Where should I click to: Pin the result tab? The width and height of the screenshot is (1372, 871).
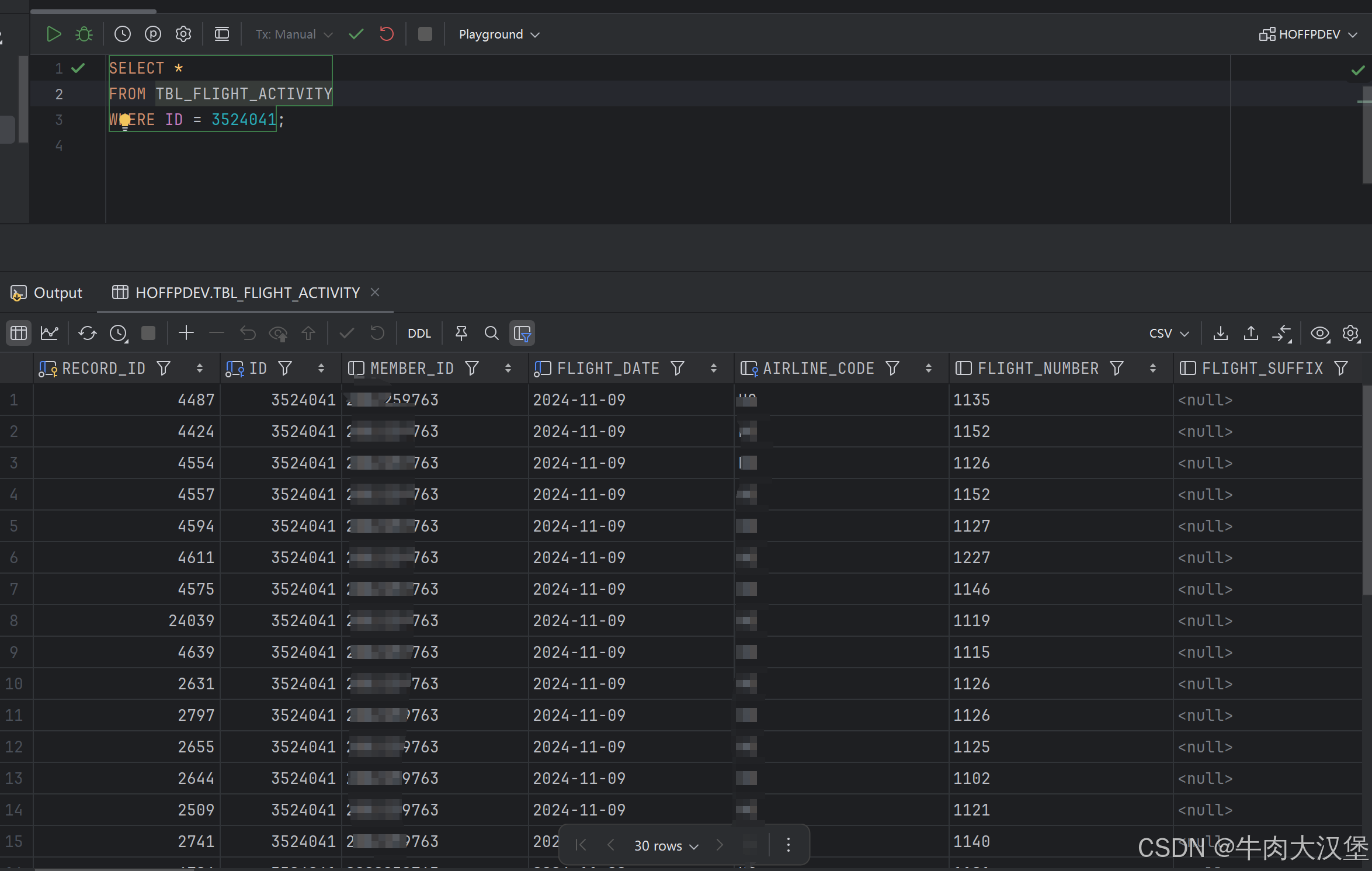461,333
